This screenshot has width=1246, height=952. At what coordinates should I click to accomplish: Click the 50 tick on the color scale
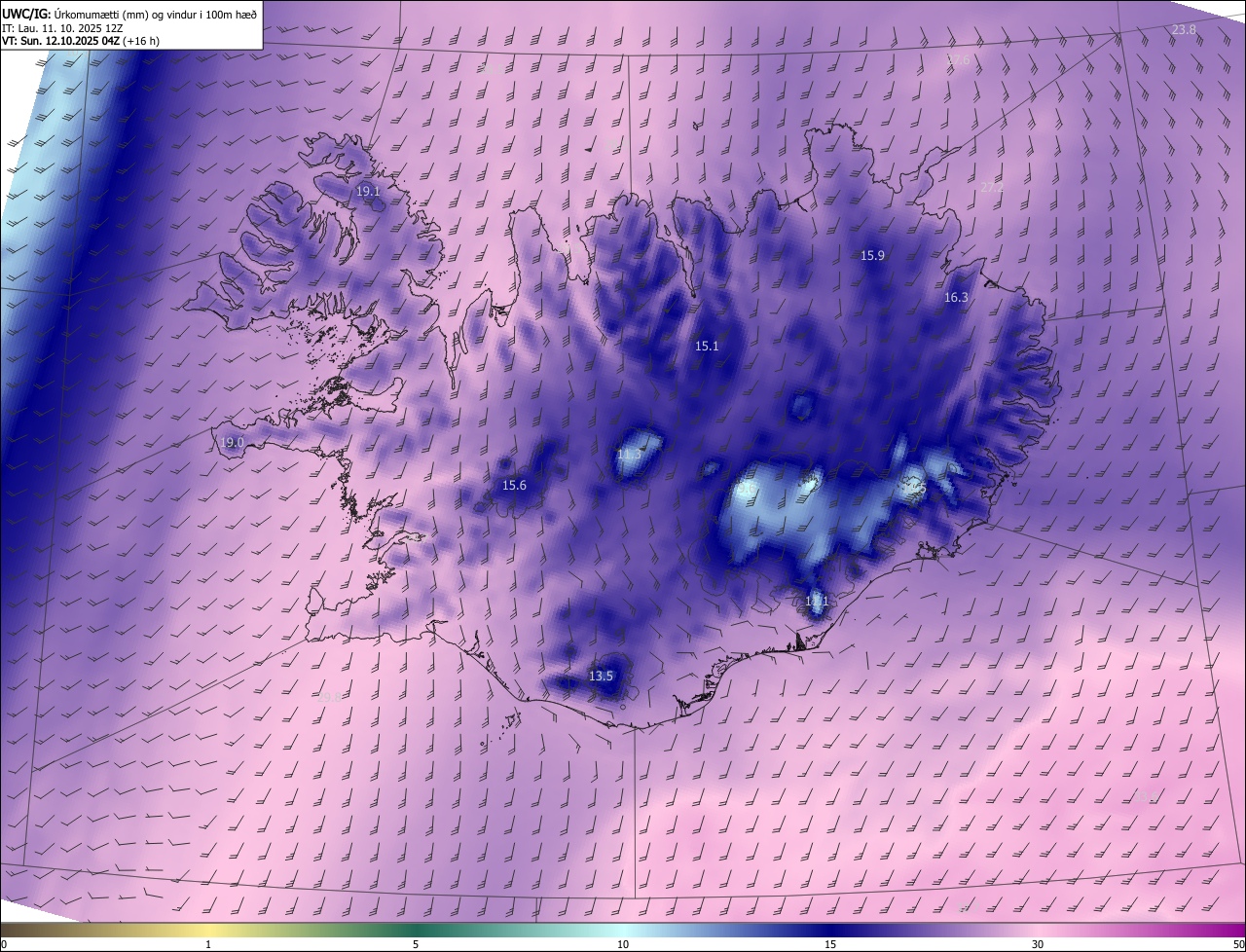coord(1238,944)
